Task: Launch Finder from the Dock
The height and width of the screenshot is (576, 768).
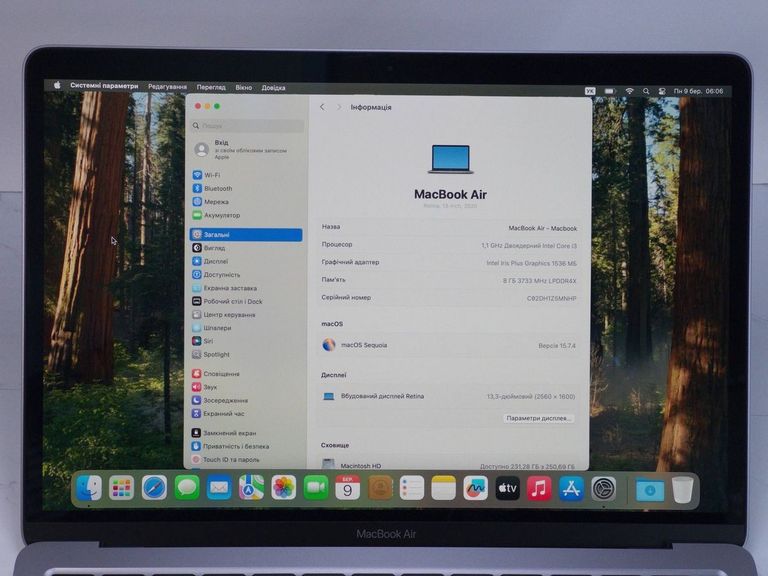Action: [x=89, y=488]
